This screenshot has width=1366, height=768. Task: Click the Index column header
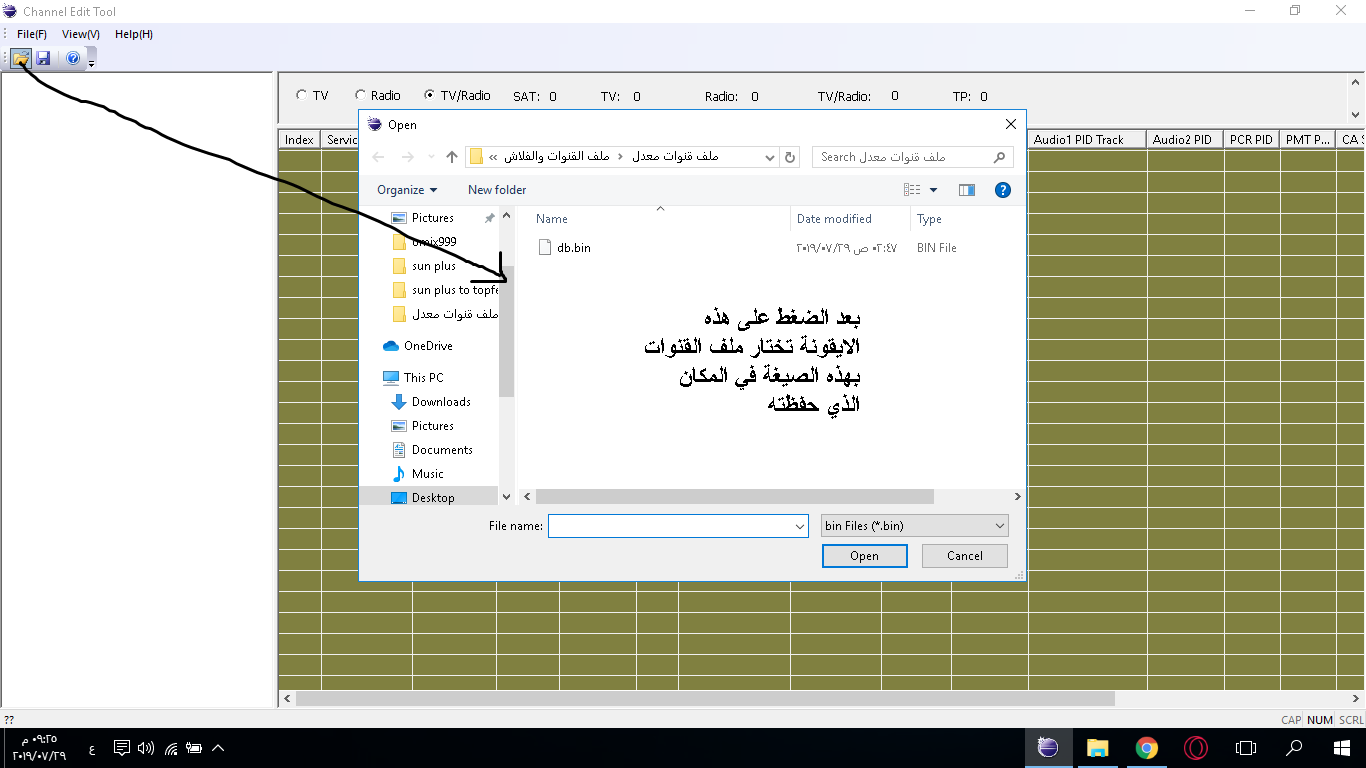pyautogui.click(x=299, y=140)
